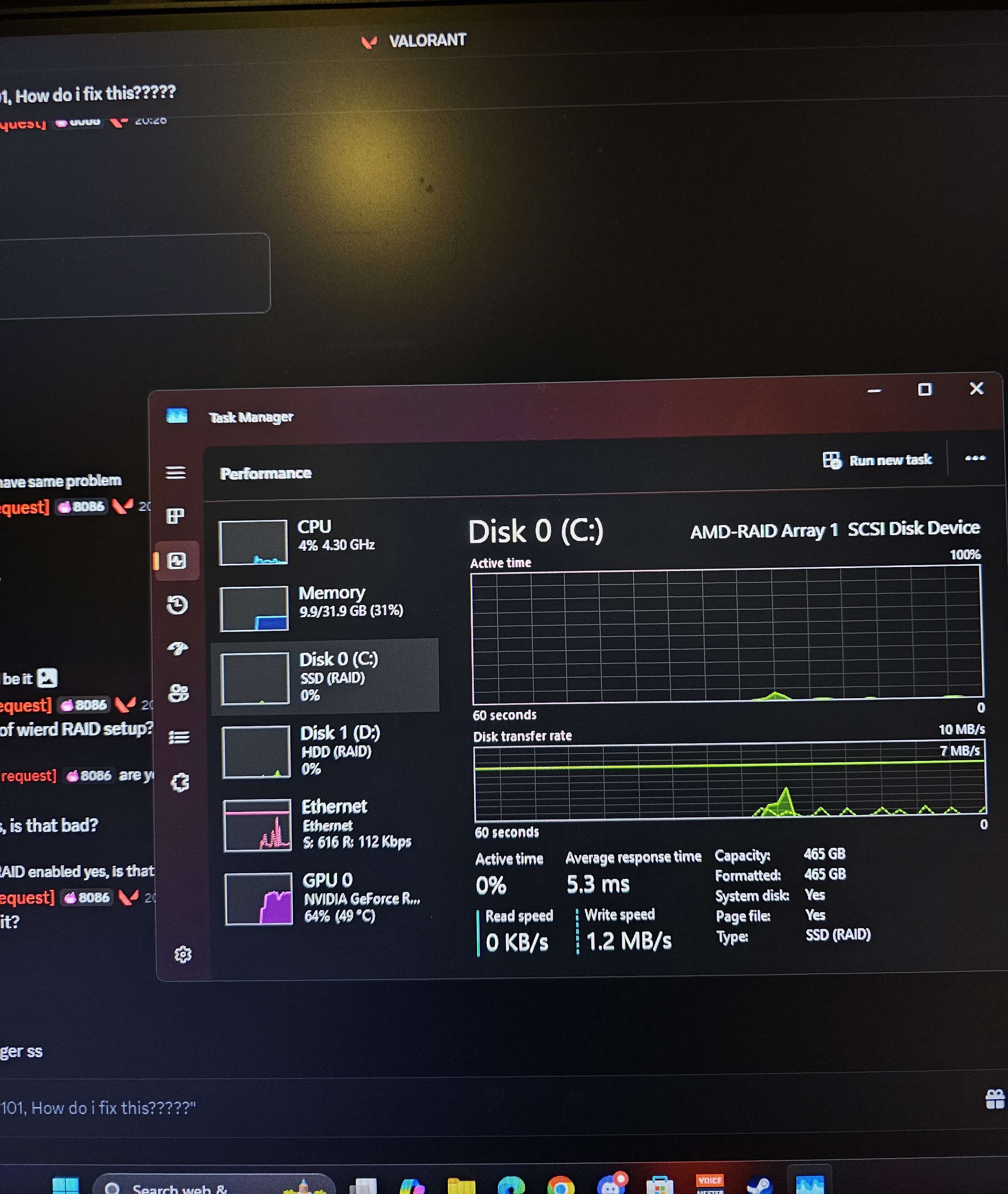Screen dimensions: 1008x1194
Task: Click the VALORANT channel header in Discord
Action: click(x=414, y=41)
